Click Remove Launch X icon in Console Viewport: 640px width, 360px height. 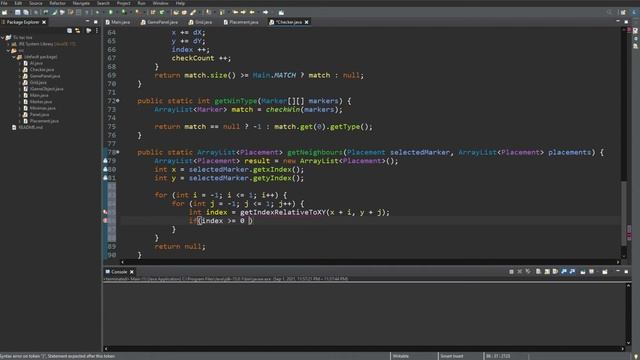pos(519,271)
